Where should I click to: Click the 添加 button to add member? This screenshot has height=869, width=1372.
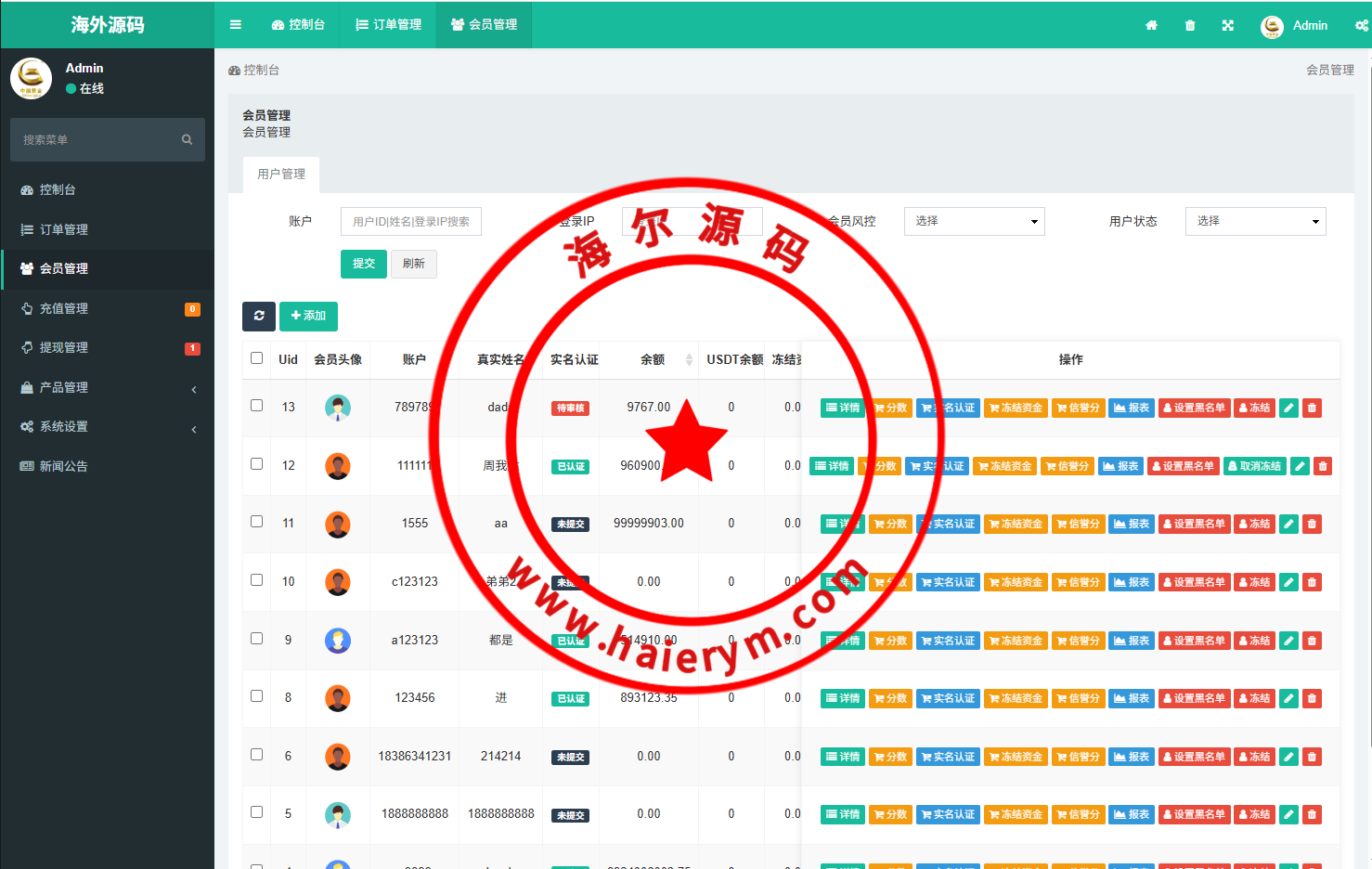click(308, 317)
